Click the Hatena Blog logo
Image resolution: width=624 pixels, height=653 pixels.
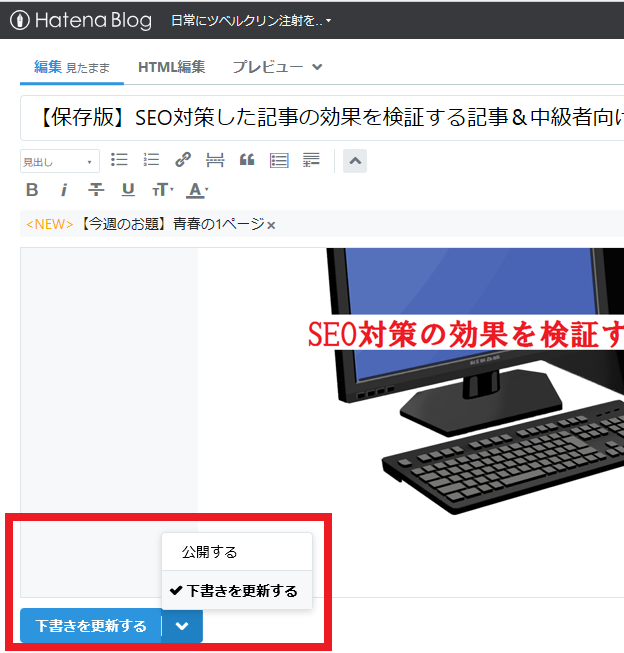(x=81, y=20)
